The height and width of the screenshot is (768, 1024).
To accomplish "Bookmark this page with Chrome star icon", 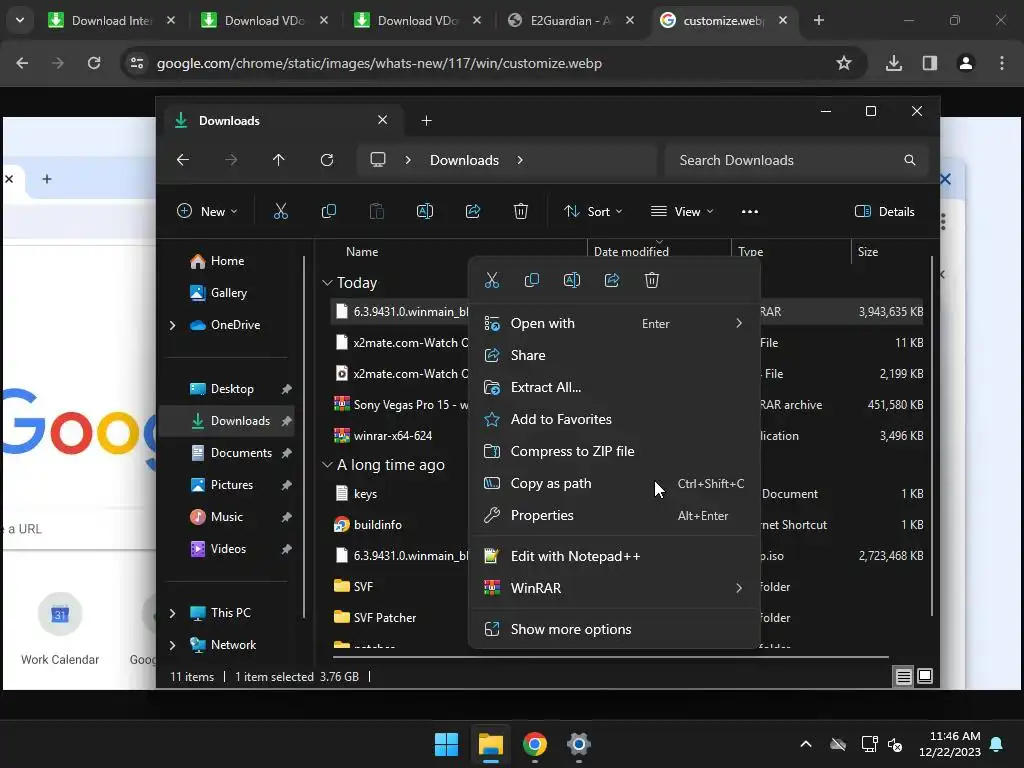I will click(x=844, y=63).
